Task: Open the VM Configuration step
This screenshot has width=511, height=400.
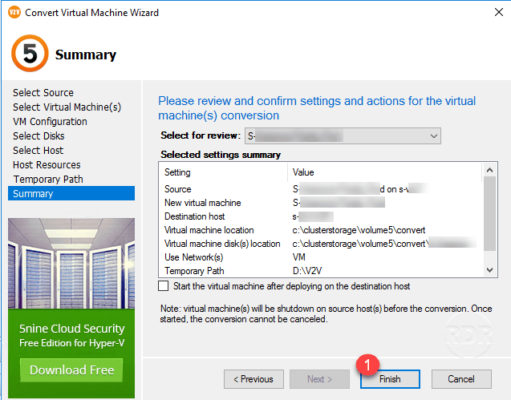Action: (50, 121)
